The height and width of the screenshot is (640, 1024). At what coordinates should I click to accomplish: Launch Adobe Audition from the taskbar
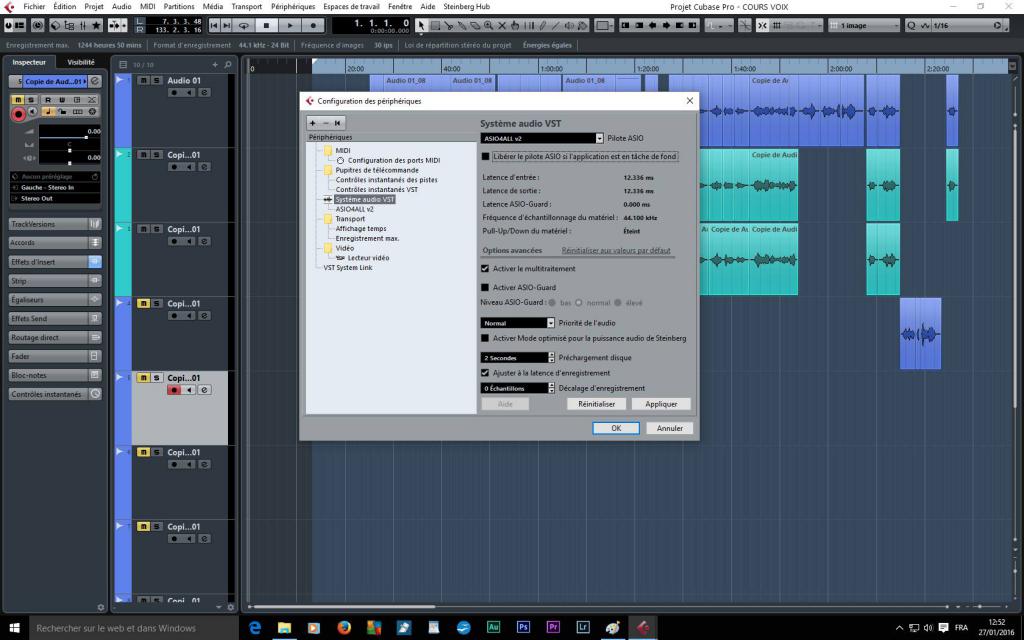click(x=494, y=628)
